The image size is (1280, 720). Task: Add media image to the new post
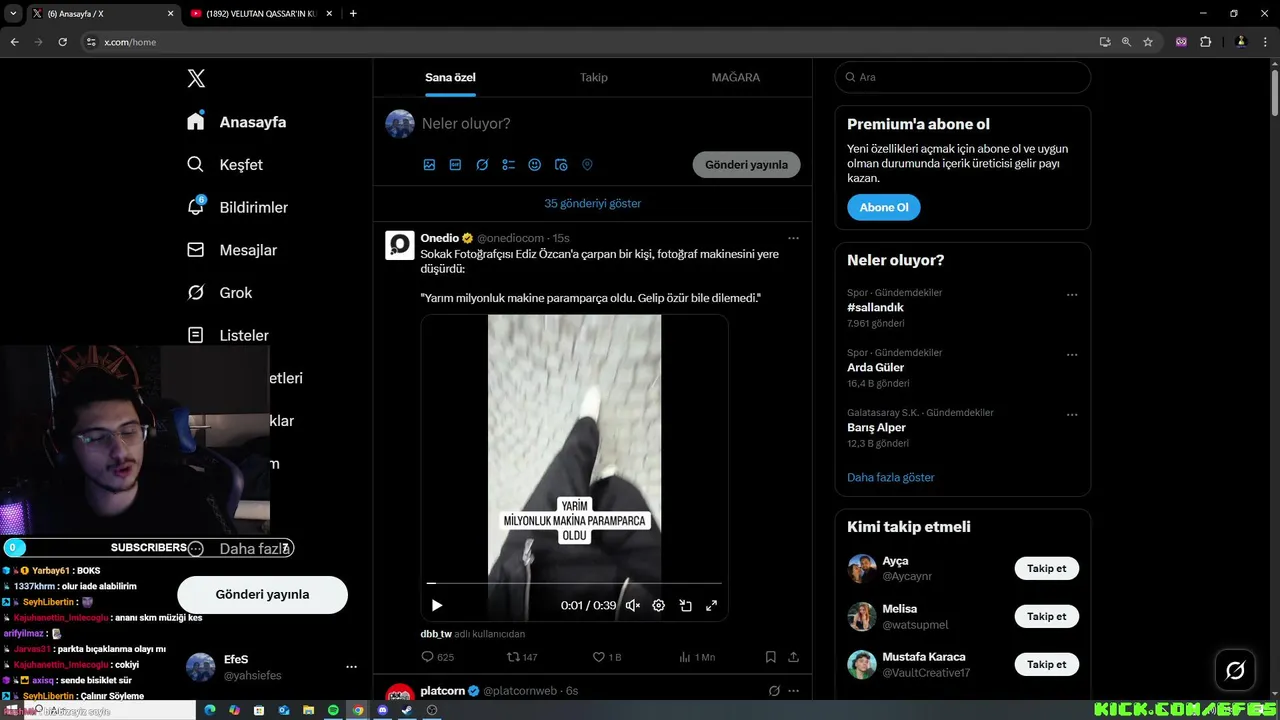429,165
